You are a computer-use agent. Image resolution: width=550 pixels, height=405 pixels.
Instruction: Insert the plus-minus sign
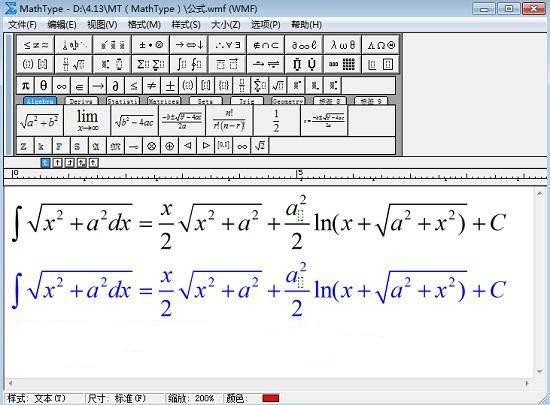170,86
